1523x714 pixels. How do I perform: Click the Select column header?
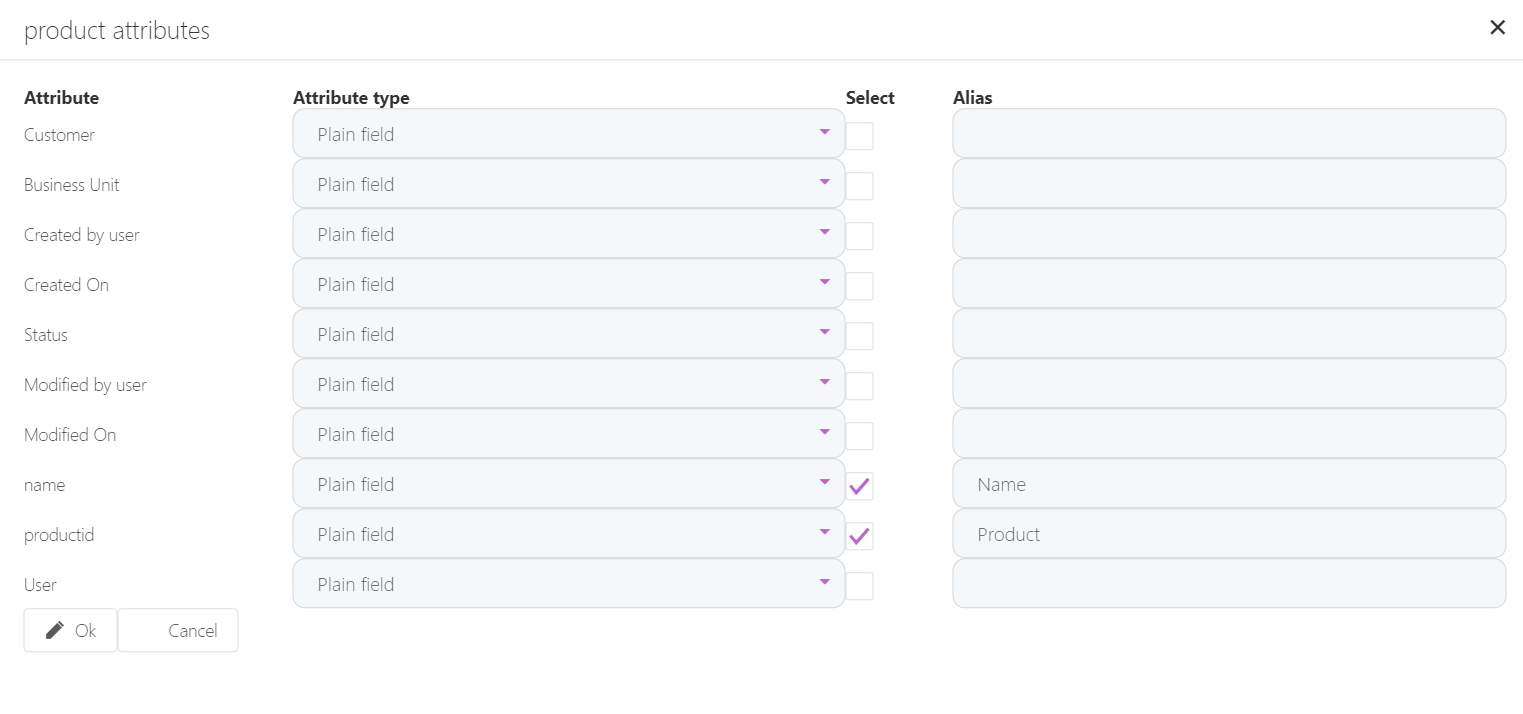coord(870,97)
